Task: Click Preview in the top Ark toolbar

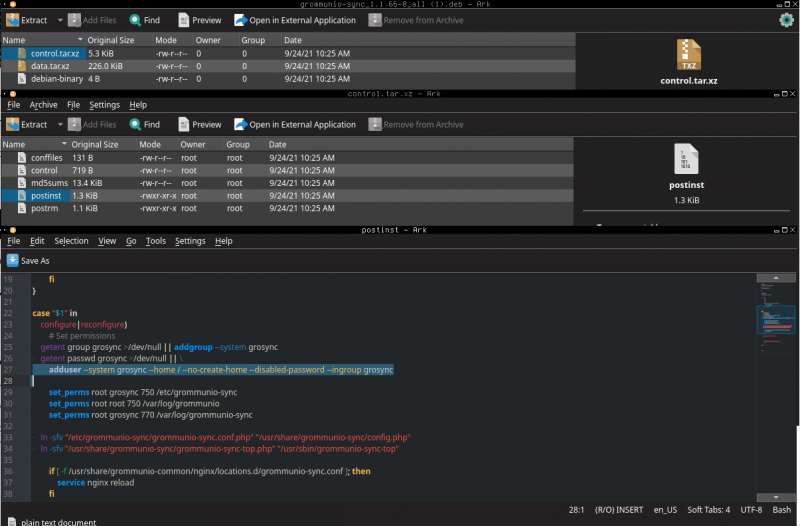Action: [x=199, y=20]
